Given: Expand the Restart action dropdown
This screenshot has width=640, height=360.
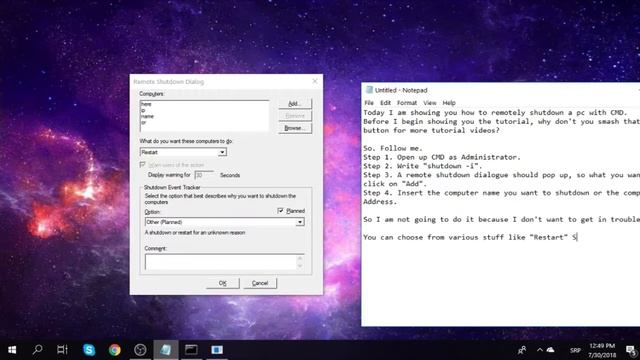Looking at the screenshot, I should pyautogui.click(x=222, y=152).
